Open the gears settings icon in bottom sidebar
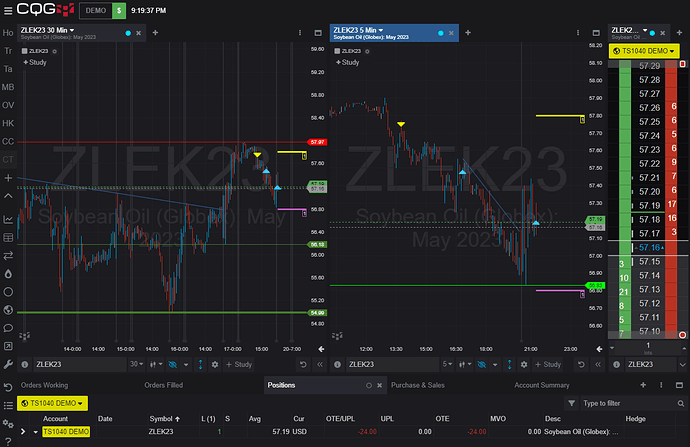Image resolution: width=690 pixels, height=447 pixels. [8, 423]
